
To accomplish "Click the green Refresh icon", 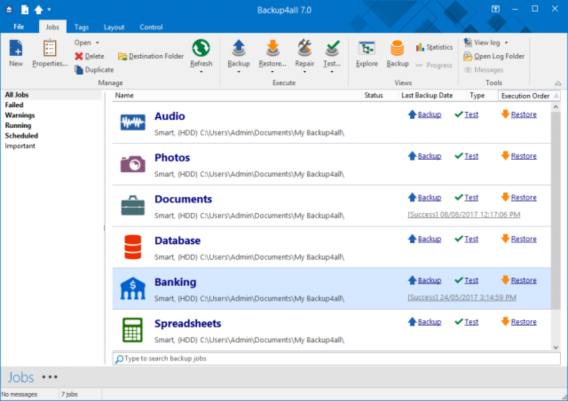I will (x=201, y=48).
